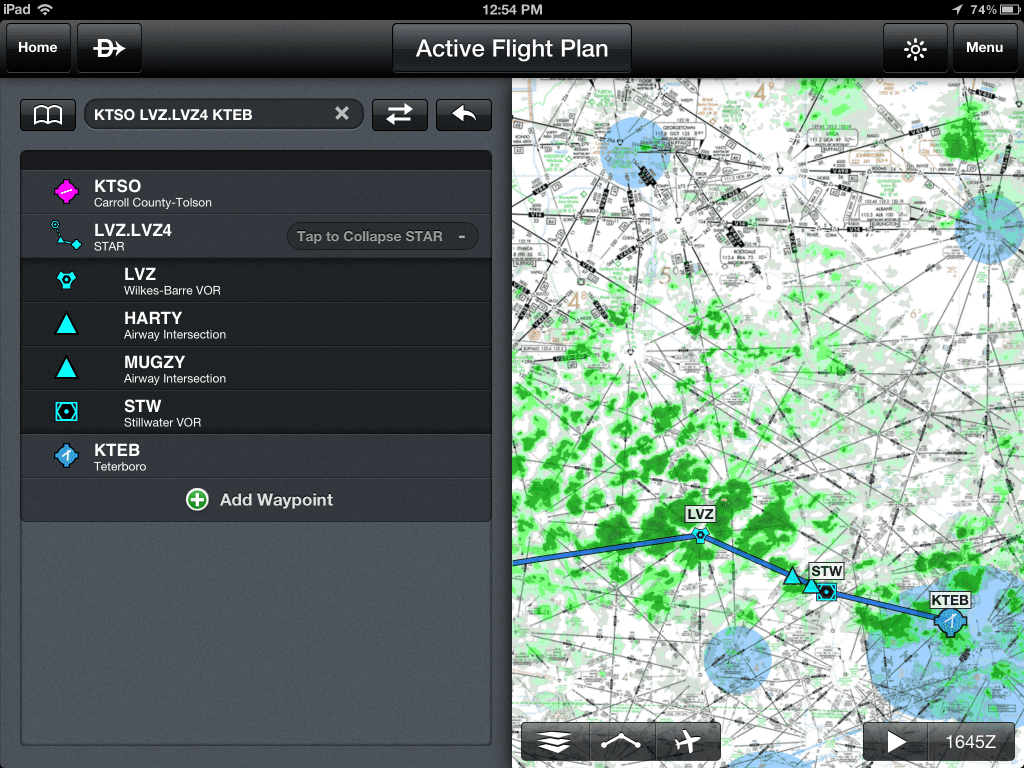
Task: Open the Menu panel
Action: click(984, 47)
